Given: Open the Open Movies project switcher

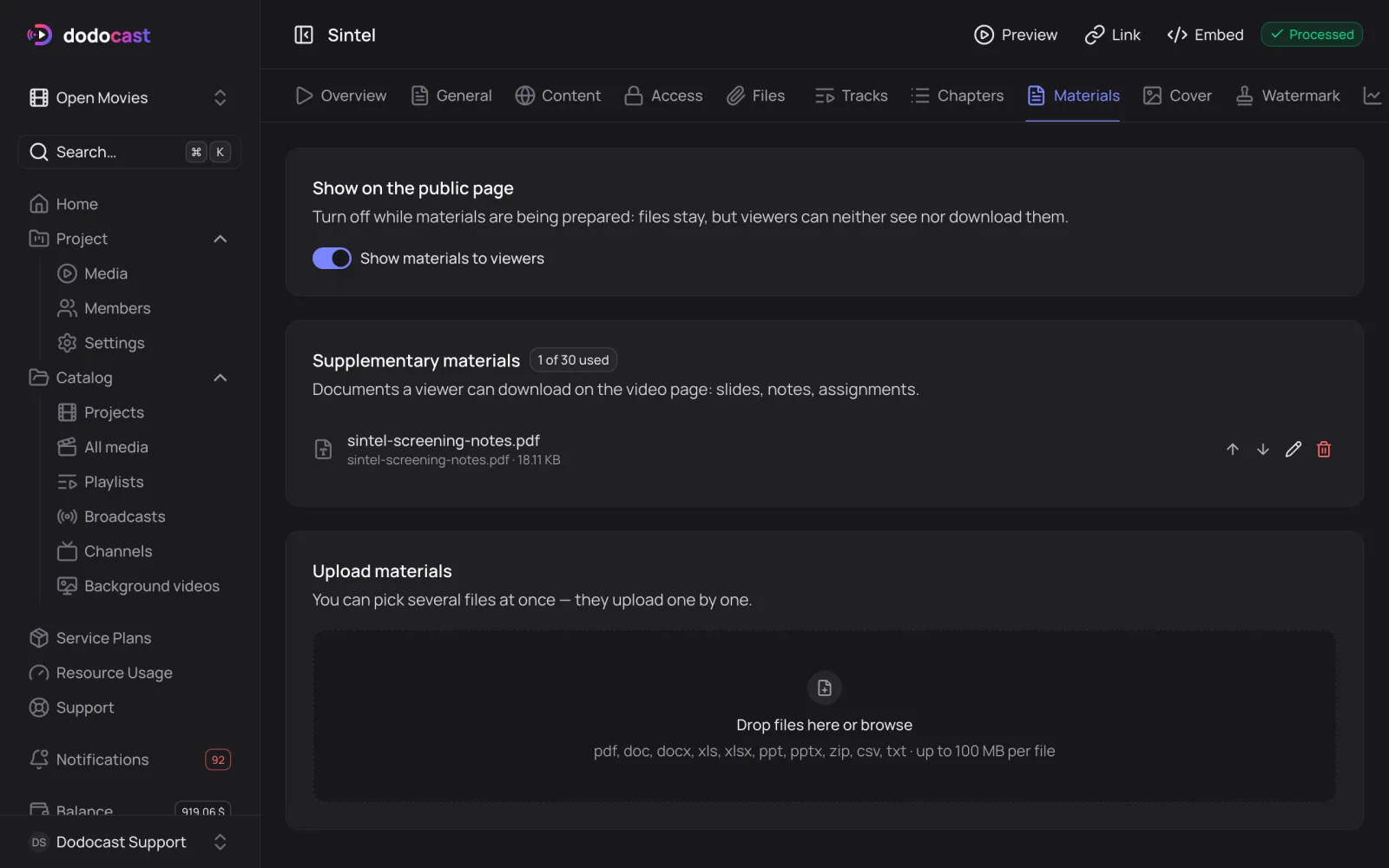Looking at the screenshot, I should tap(129, 97).
